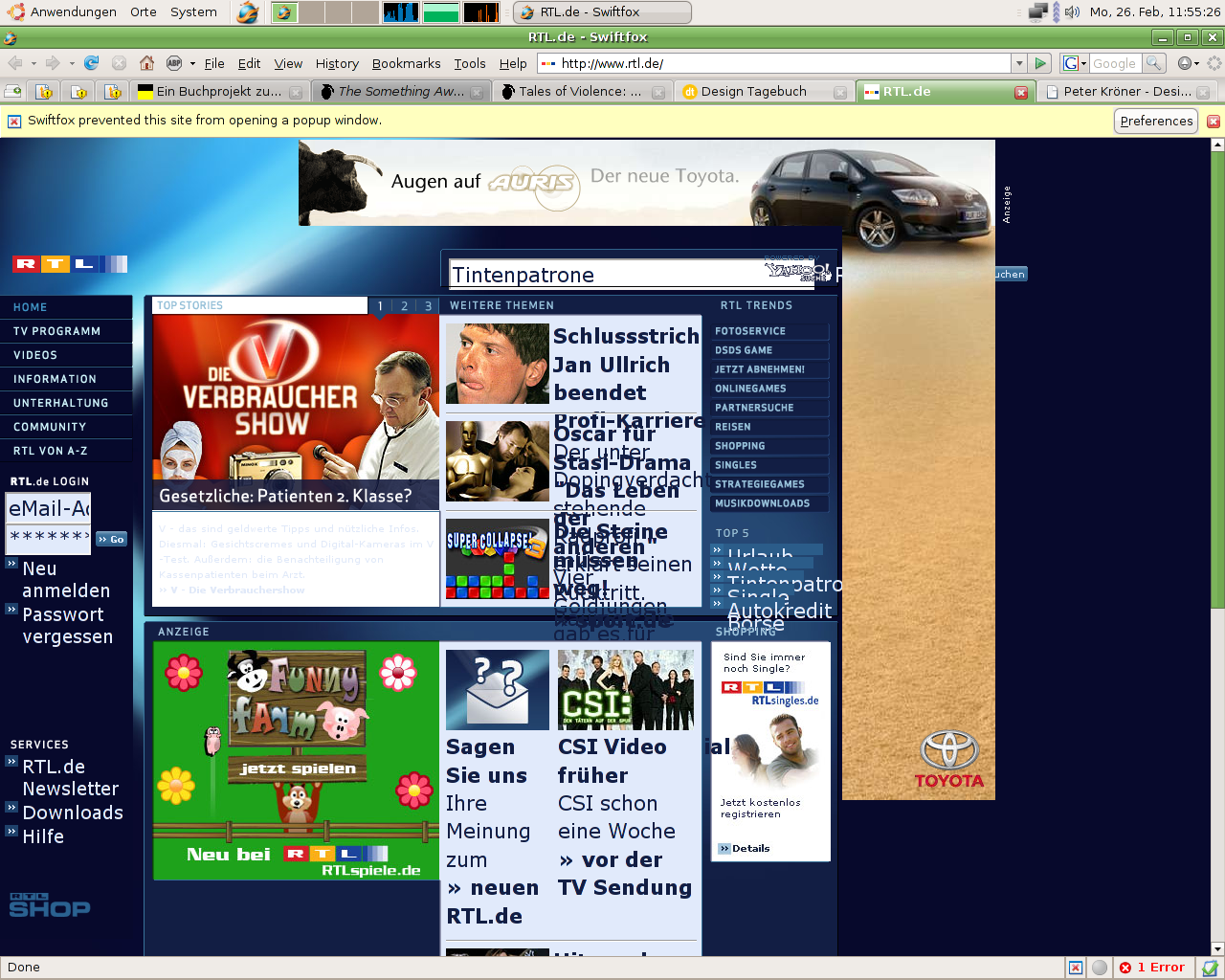The width and height of the screenshot is (1225, 980).
Task: Click the login Go button
Action: [x=111, y=540]
